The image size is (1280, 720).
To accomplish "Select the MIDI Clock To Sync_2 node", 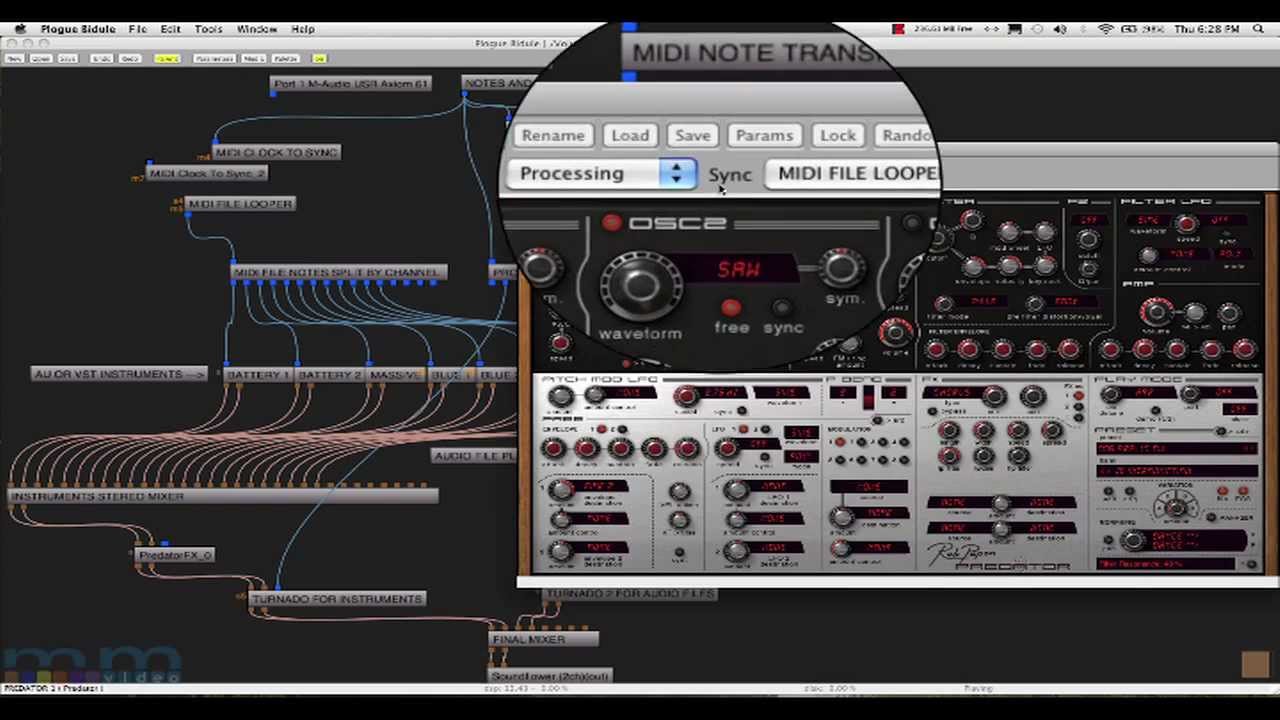I will coord(207,173).
